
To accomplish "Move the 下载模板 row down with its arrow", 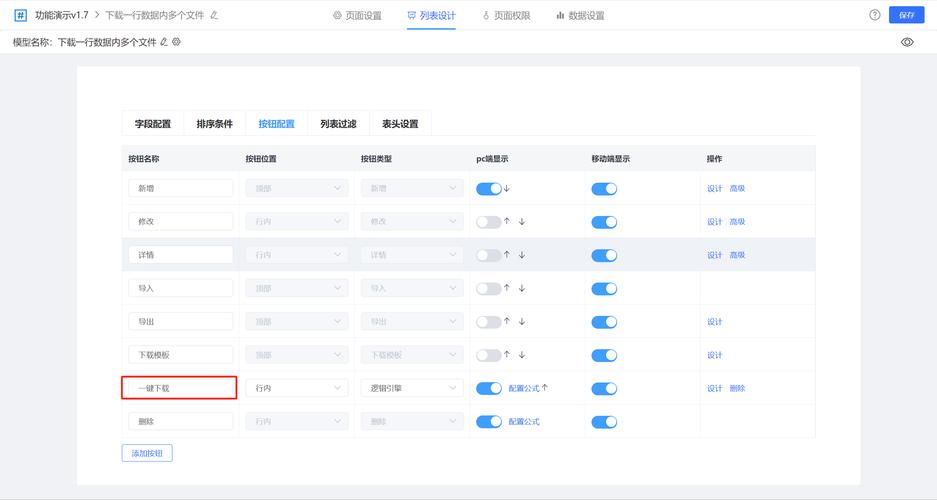I will pyautogui.click(x=522, y=355).
